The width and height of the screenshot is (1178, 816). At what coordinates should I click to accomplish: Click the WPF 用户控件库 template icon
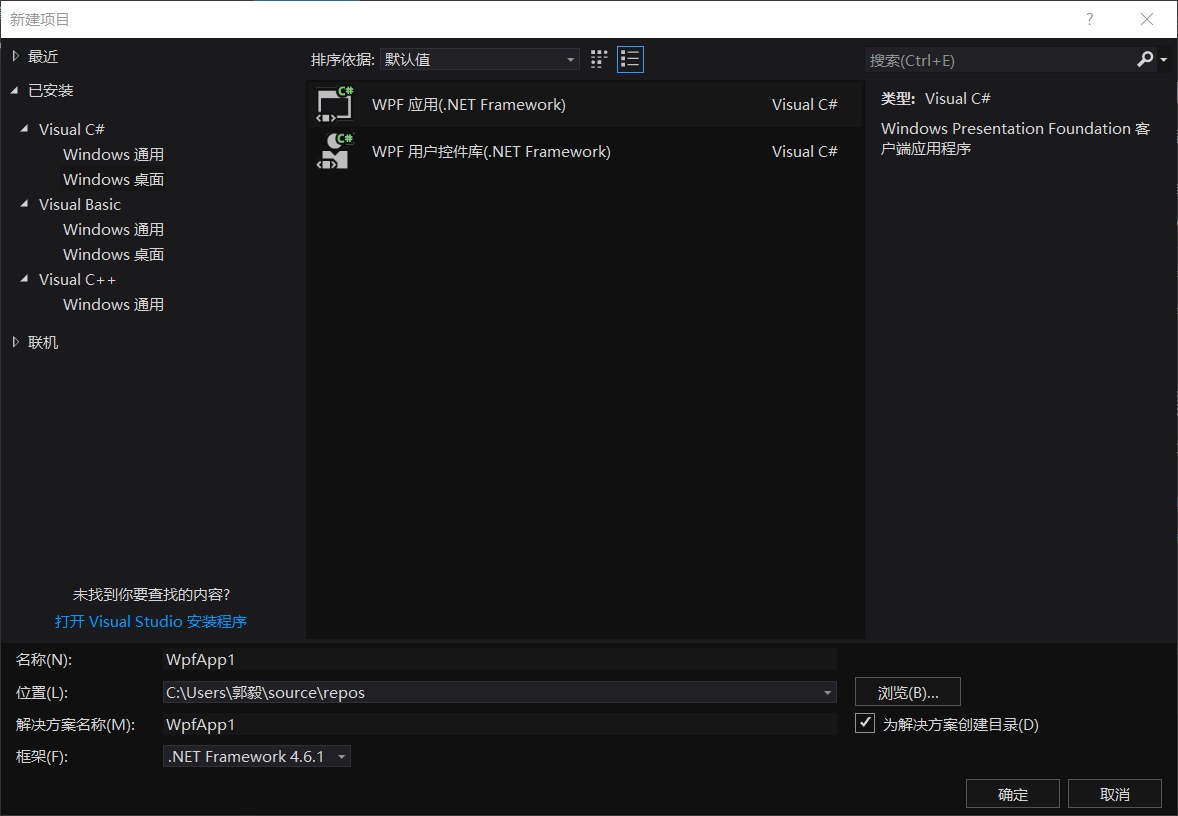coord(335,151)
